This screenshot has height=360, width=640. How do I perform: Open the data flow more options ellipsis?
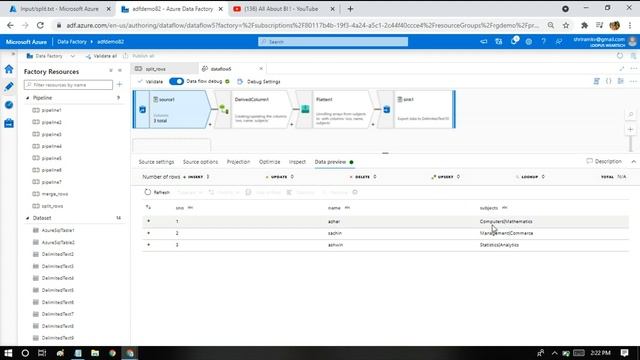[633, 81]
